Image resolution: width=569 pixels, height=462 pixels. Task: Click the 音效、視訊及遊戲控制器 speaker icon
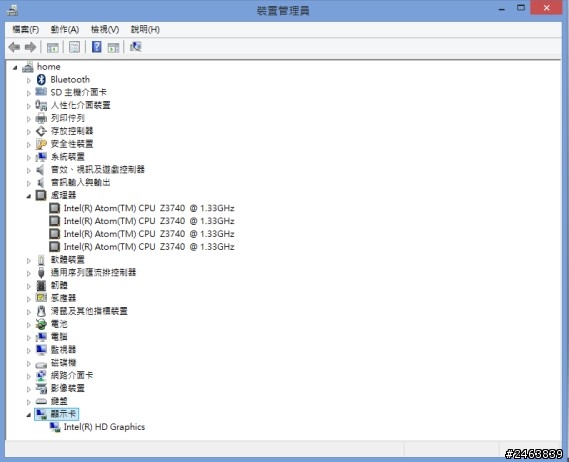[x=40, y=169]
